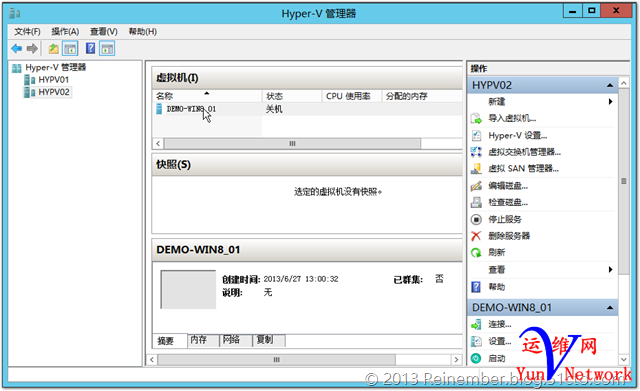Open 操作(A) menu
This screenshot has width=640, height=391.
click(x=65, y=31)
